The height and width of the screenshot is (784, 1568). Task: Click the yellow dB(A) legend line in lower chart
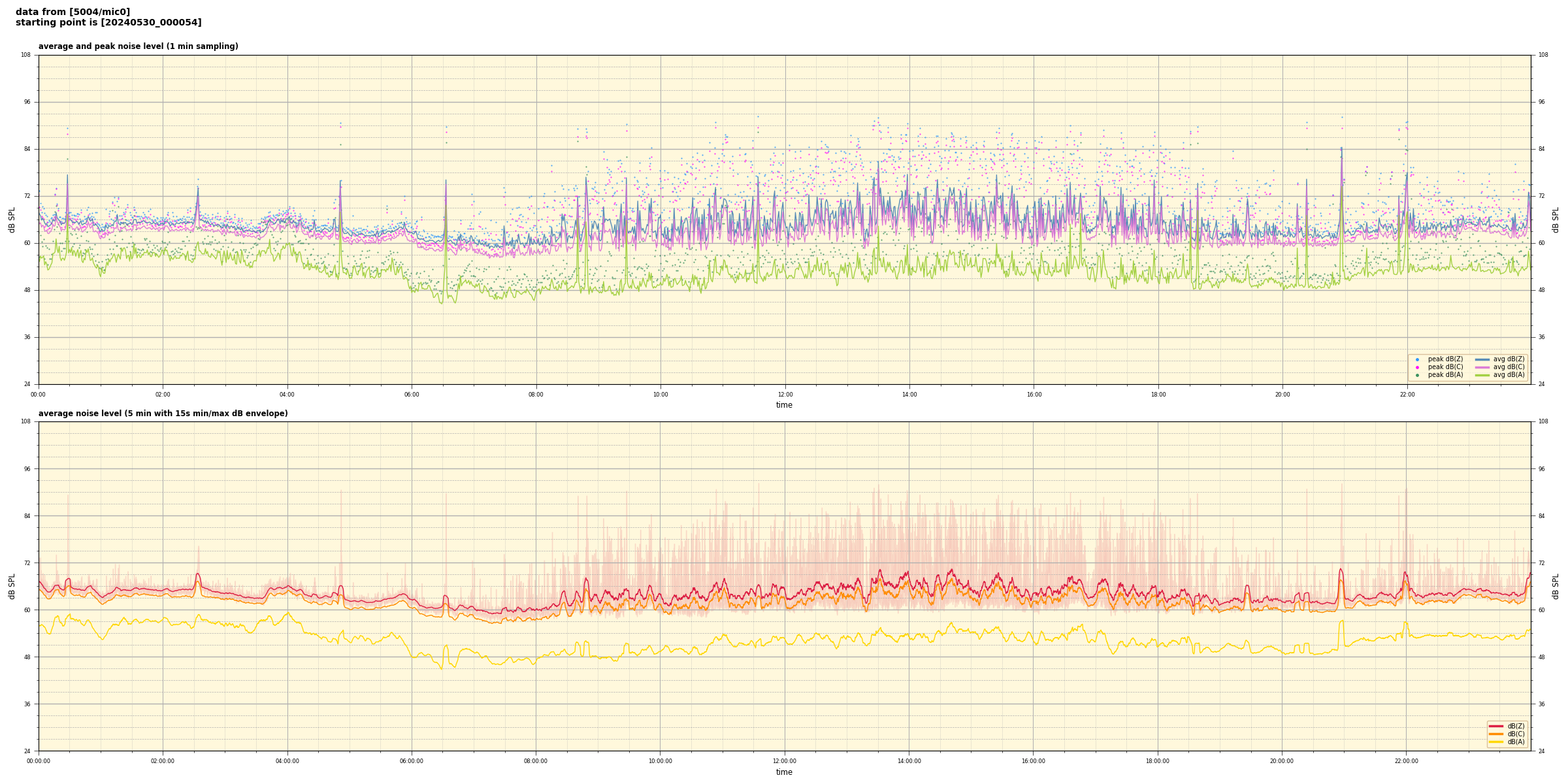pos(1496,742)
